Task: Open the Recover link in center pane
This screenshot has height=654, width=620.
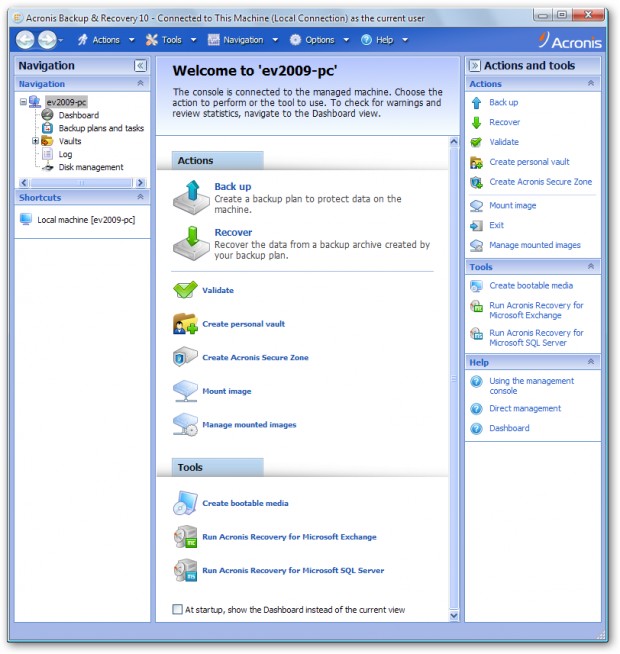Action: [233, 232]
